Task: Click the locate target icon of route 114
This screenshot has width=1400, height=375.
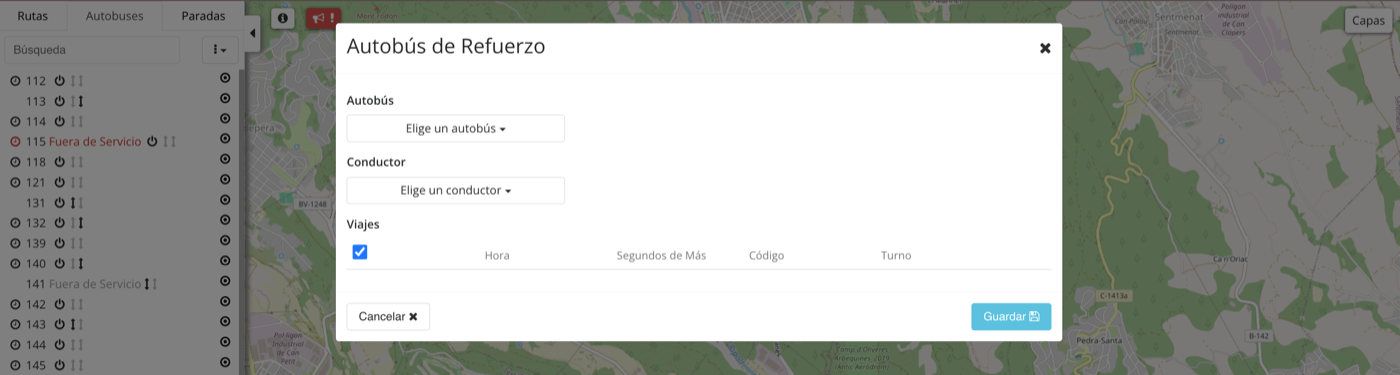Action: coord(225,118)
